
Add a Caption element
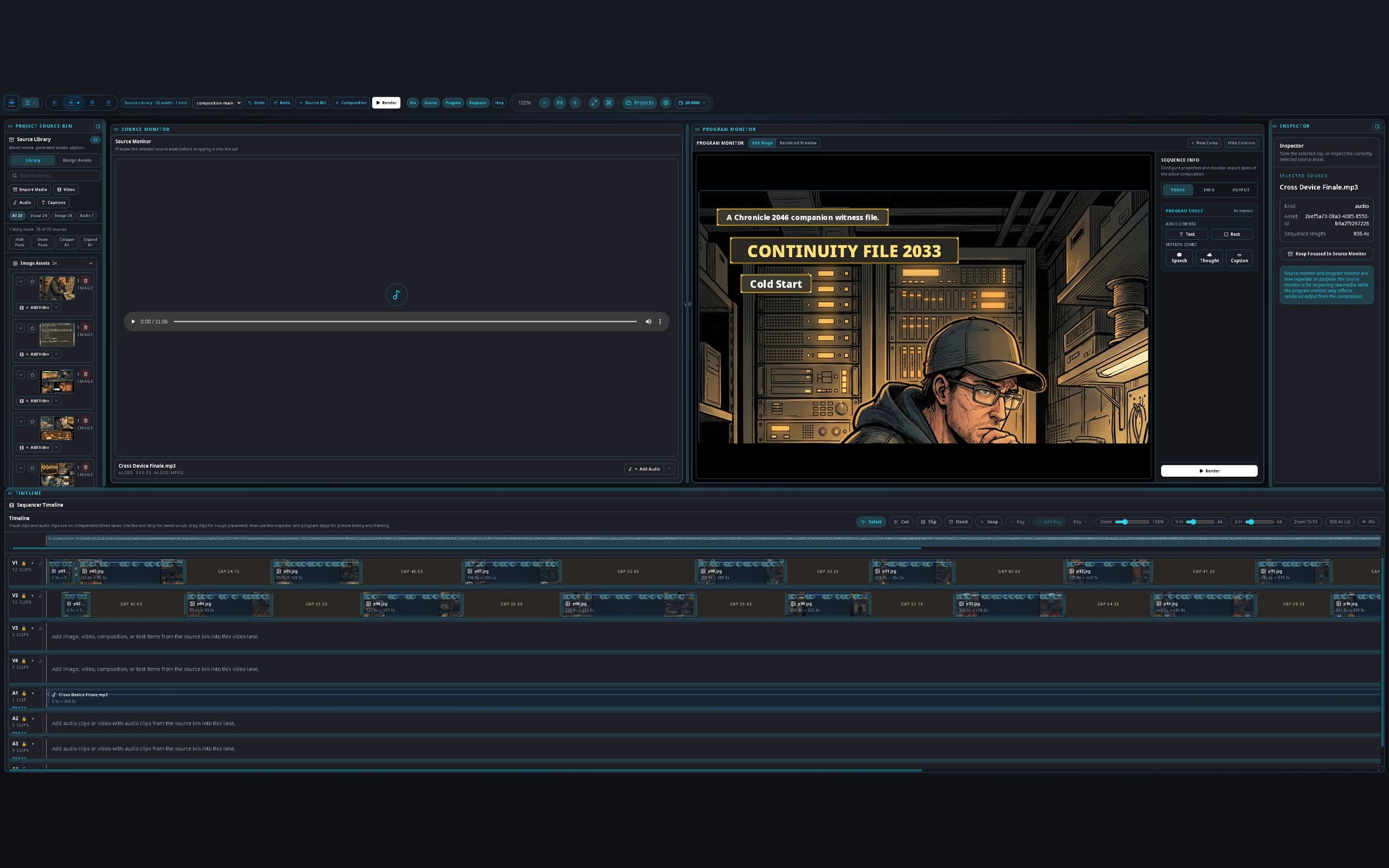pyautogui.click(x=1239, y=258)
